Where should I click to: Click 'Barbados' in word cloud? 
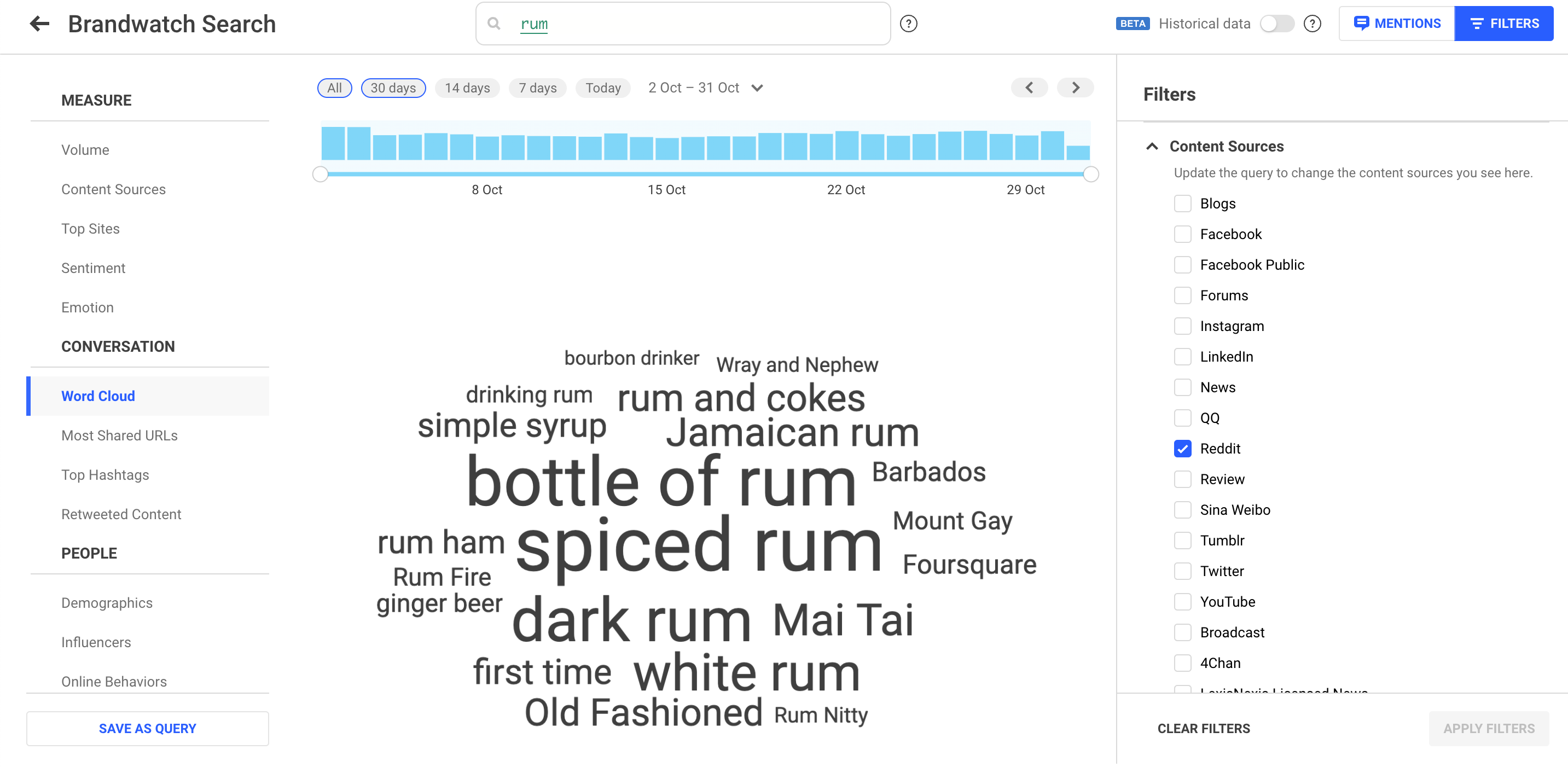click(928, 472)
